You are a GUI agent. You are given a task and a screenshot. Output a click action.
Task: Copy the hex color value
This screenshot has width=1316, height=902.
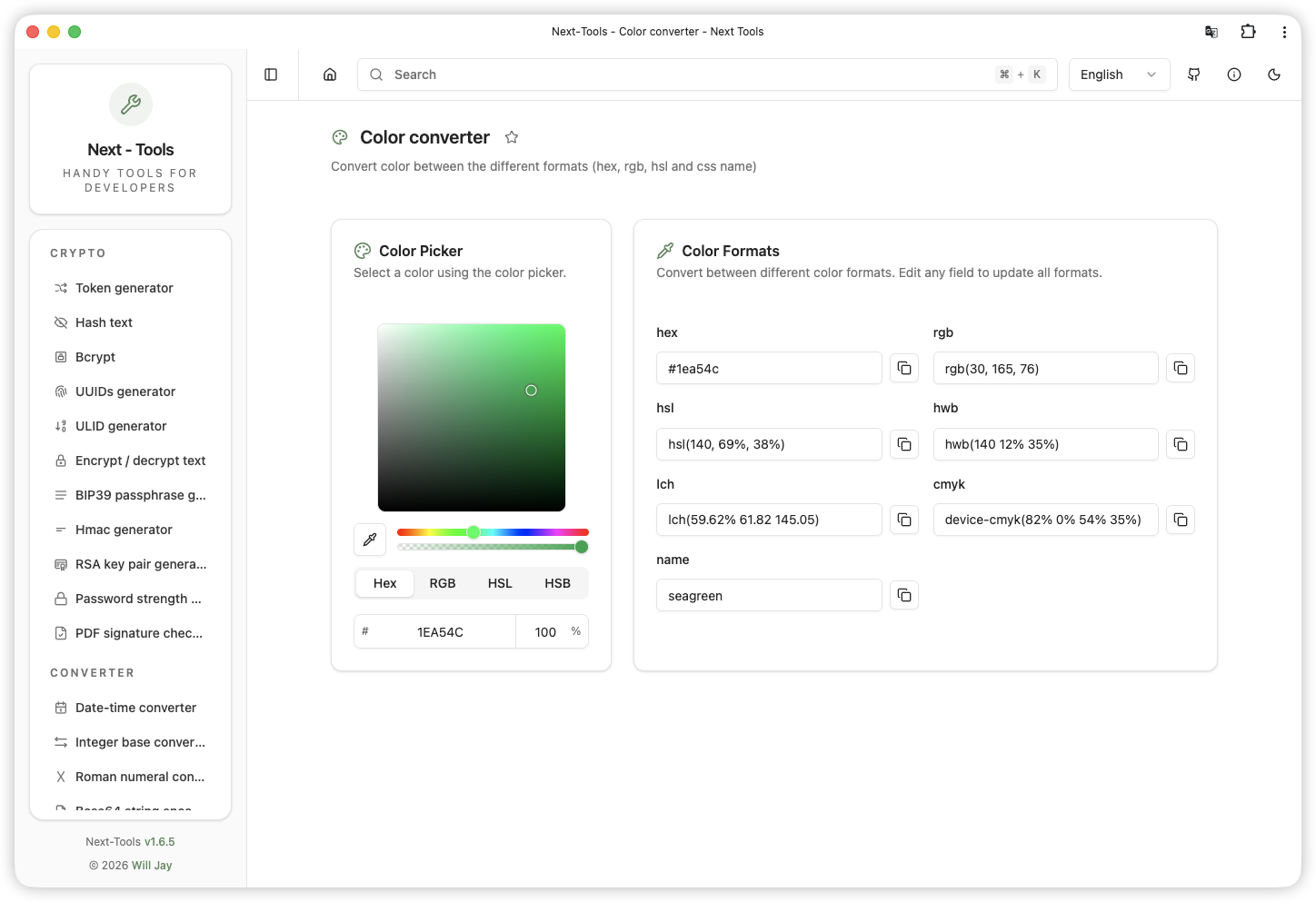click(x=903, y=368)
